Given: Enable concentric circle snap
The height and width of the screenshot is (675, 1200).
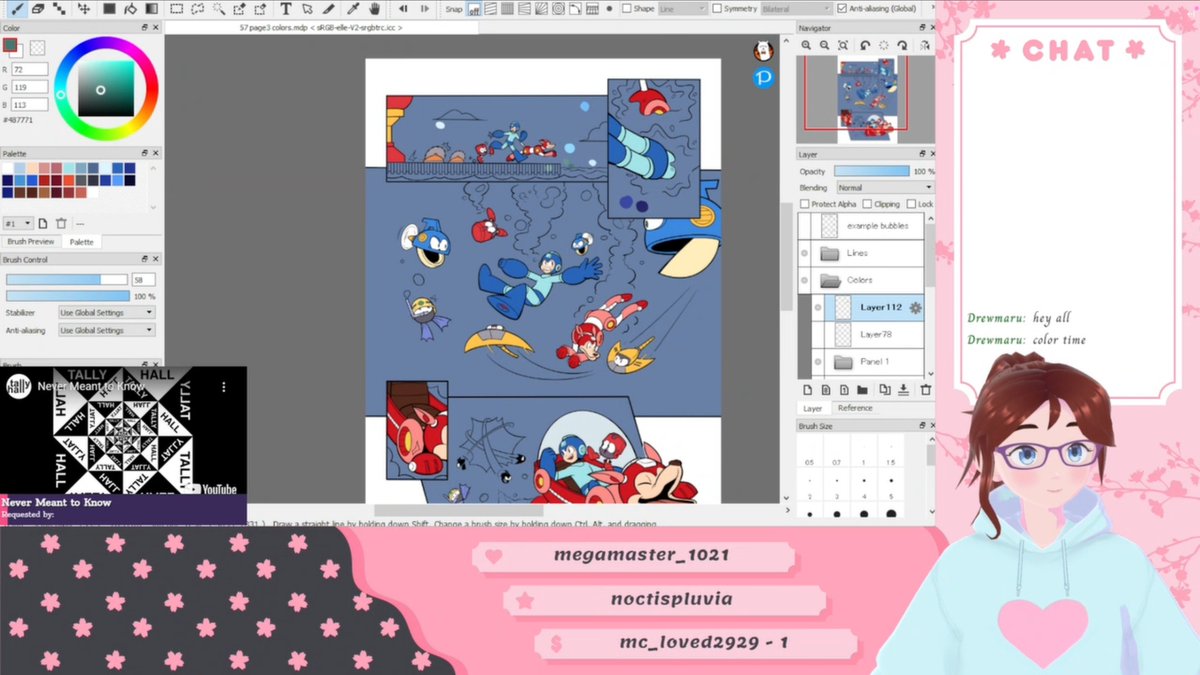Looking at the screenshot, I should [x=558, y=9].
